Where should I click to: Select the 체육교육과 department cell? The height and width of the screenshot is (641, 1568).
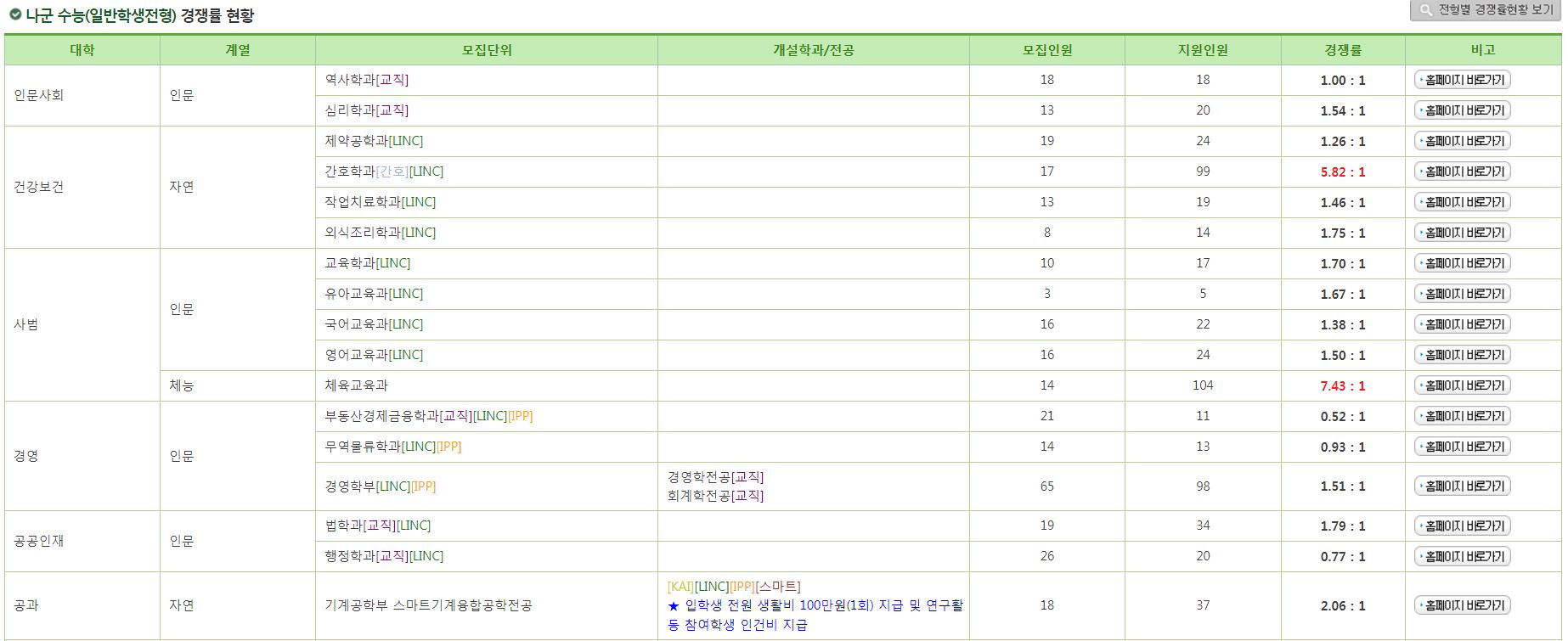tap(487, 385)
